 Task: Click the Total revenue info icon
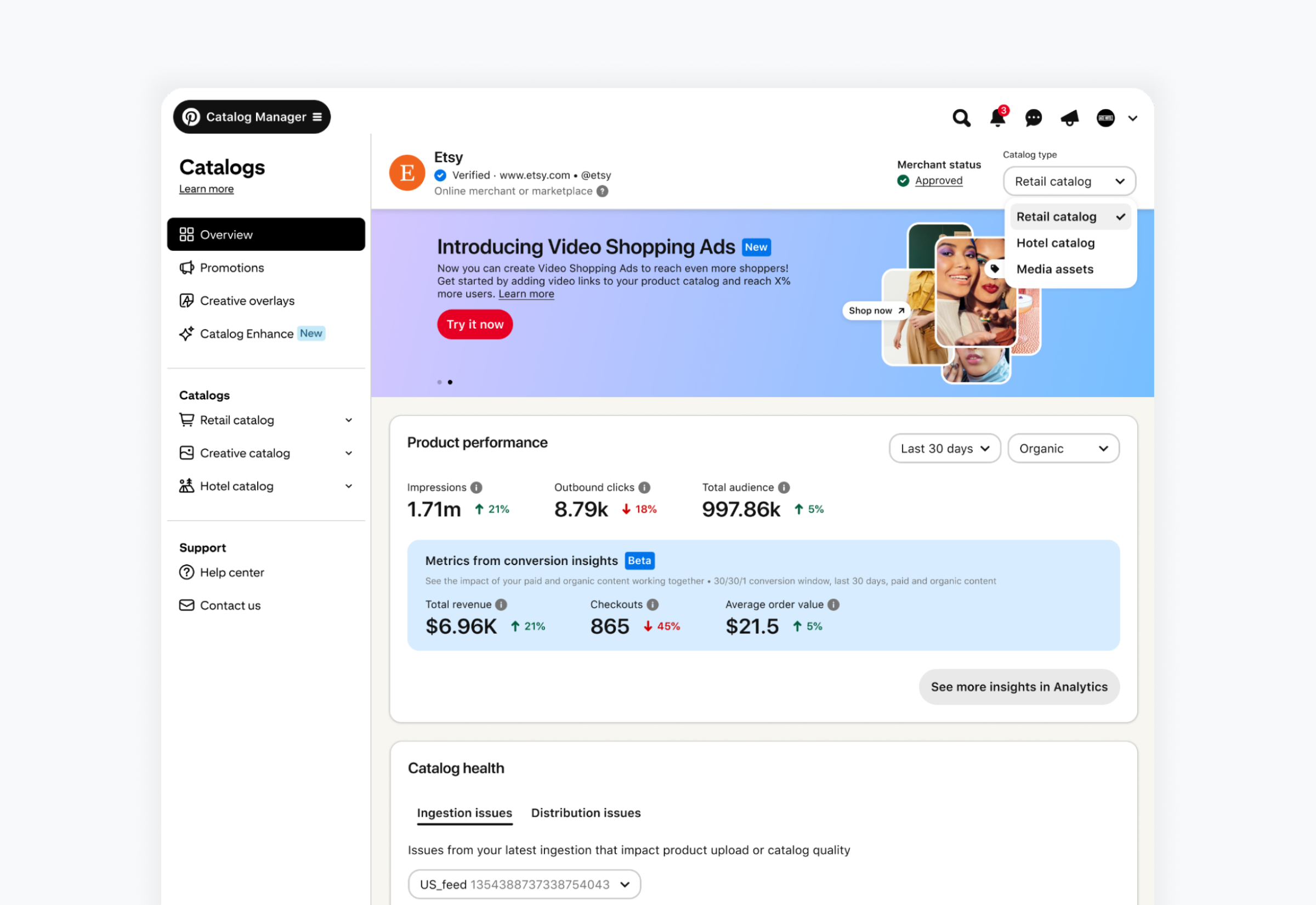(501, 605)
